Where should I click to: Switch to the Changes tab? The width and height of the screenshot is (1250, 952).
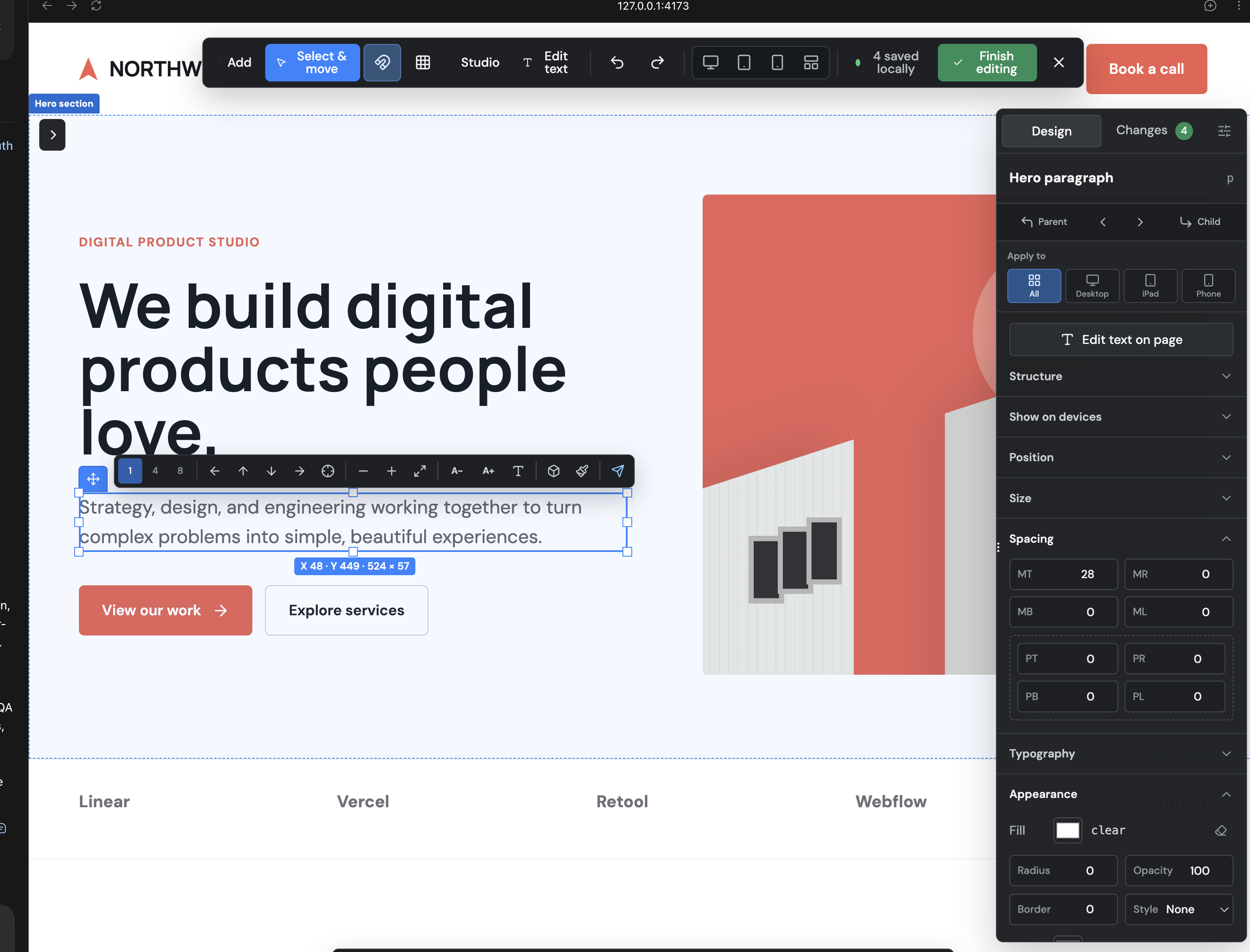tap(1154, 130)
